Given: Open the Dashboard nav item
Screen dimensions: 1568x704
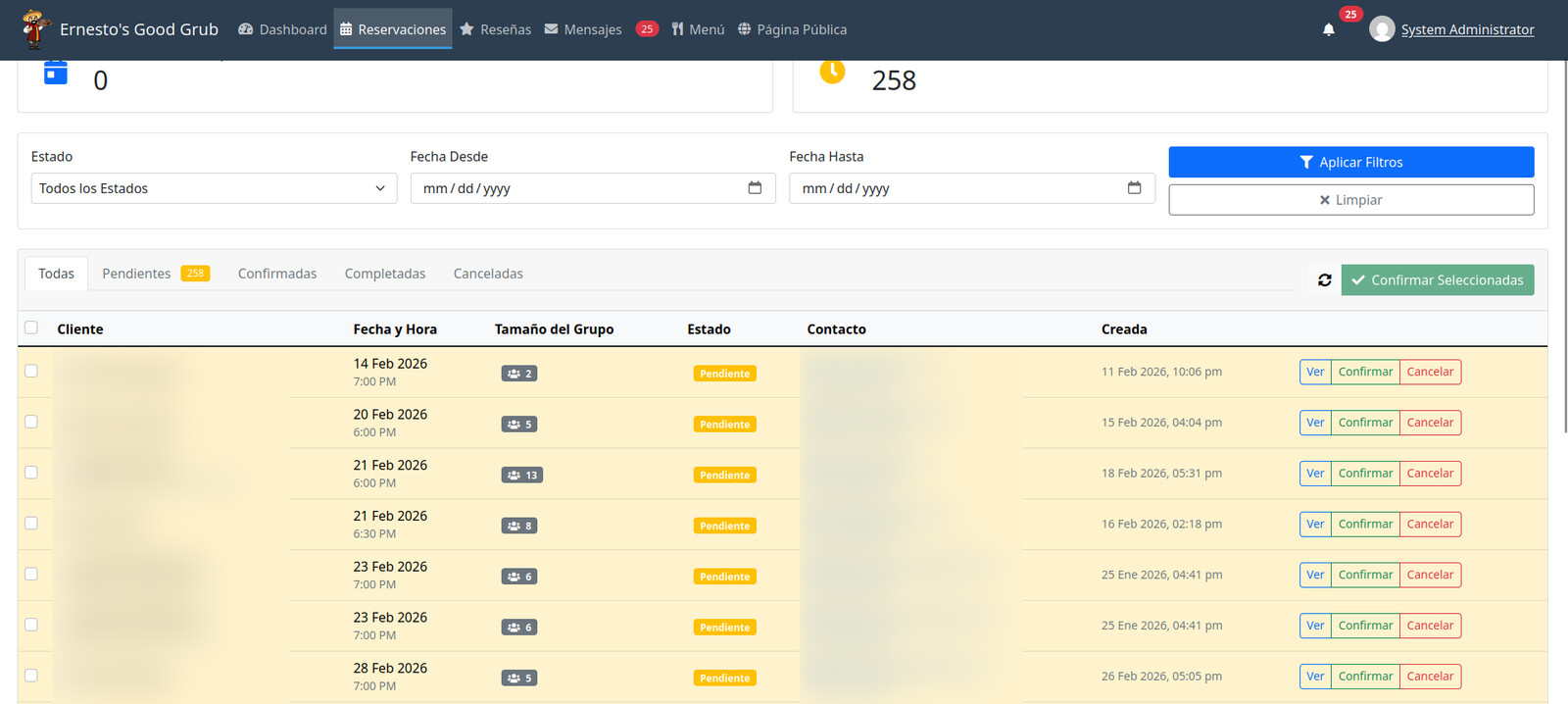Looking at the screenshot, I should pyautogui.click(x=282, y=29).
